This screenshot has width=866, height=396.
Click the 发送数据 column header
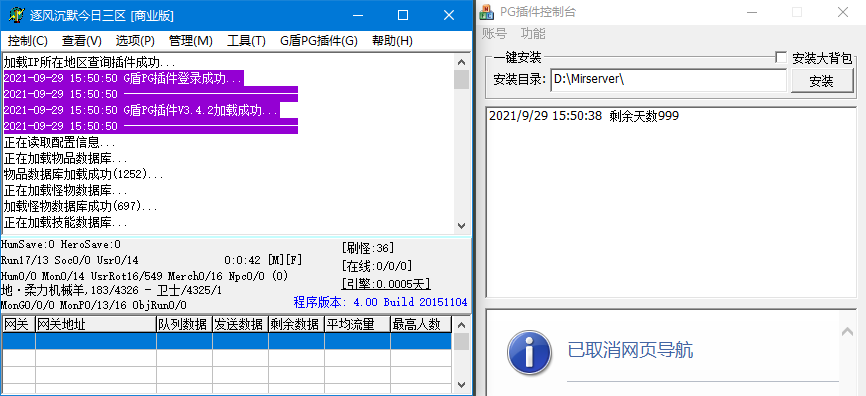pos(241,324)
